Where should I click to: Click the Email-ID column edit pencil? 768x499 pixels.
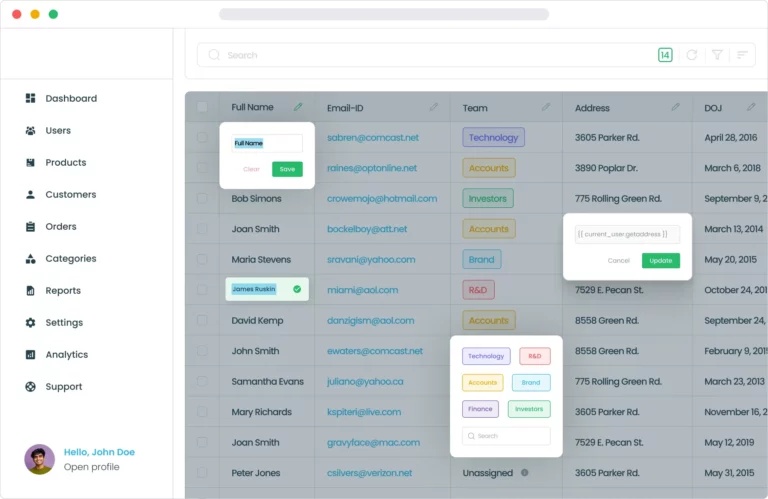(433, 107)
